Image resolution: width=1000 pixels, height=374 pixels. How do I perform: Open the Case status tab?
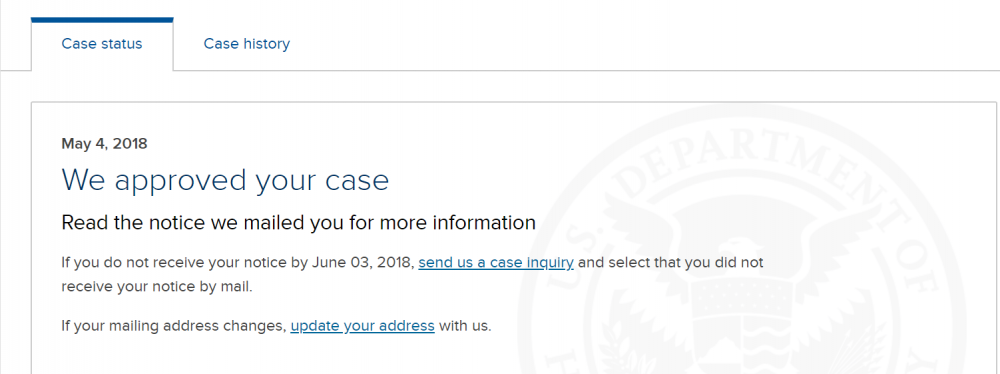102,44
